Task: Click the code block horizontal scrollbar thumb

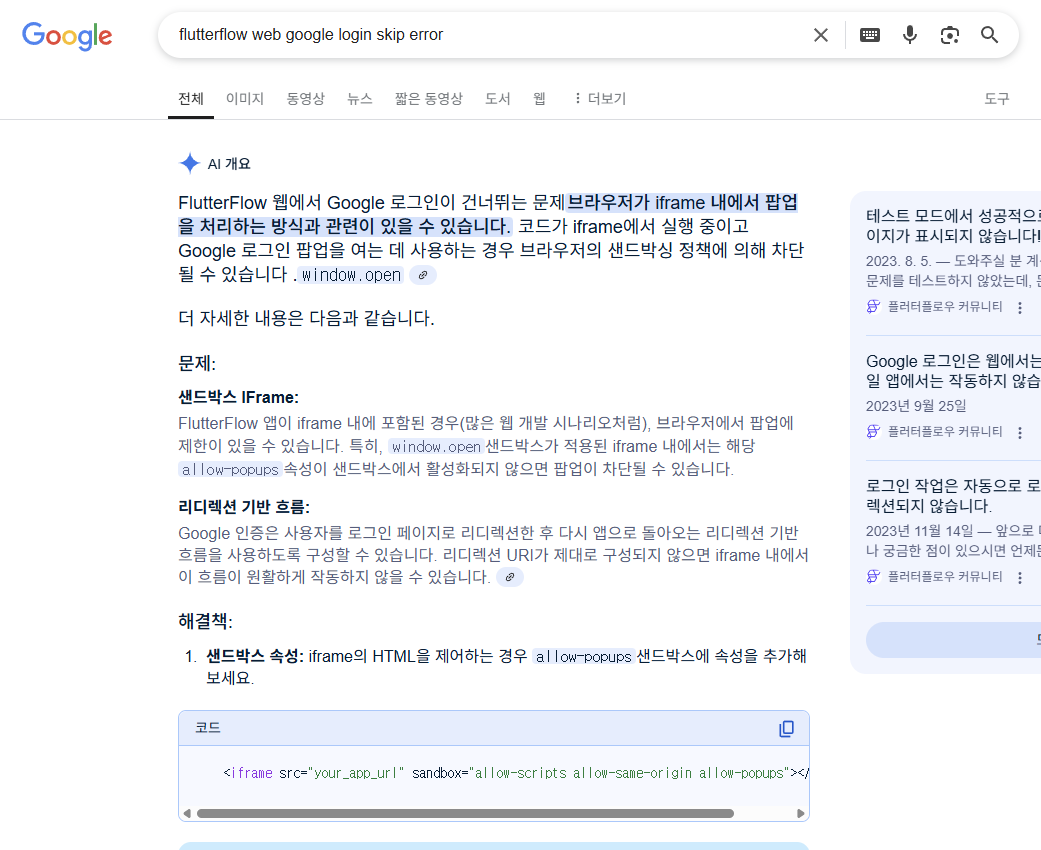Action: (x=465, y=813)
